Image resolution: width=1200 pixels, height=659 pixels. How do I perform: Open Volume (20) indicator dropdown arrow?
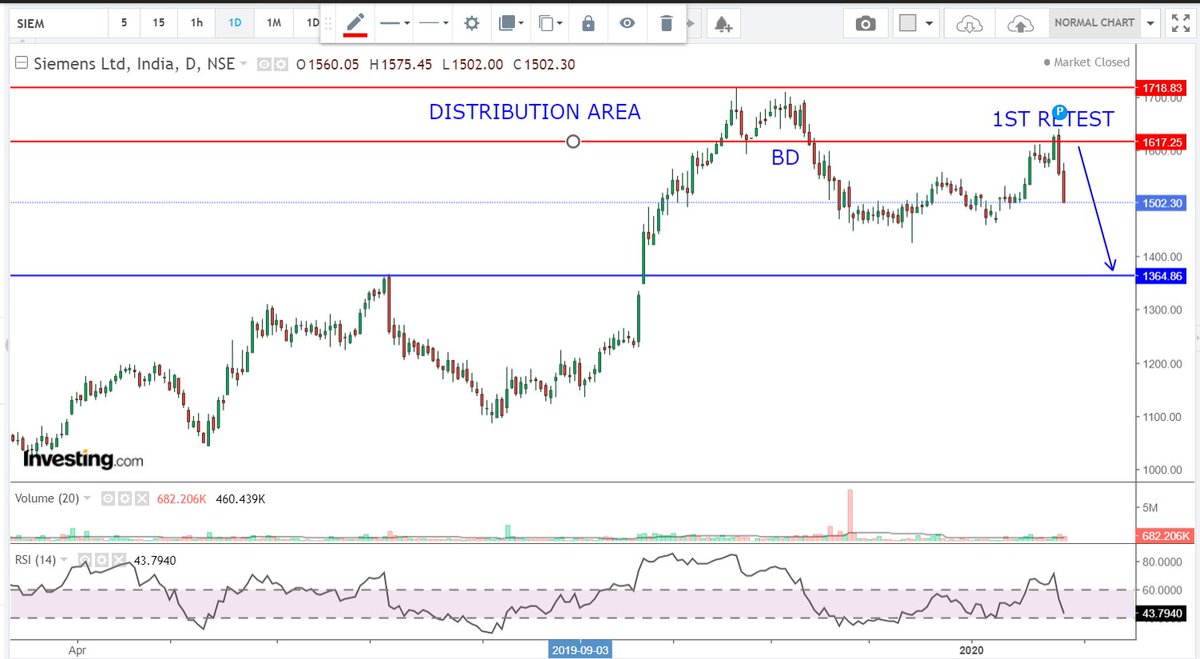coord(87,497)
